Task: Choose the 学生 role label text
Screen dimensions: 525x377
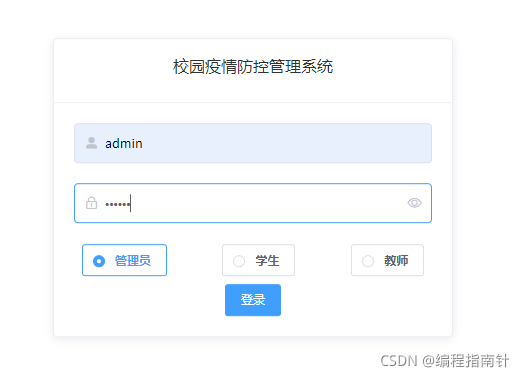Action: coord(267,260)
